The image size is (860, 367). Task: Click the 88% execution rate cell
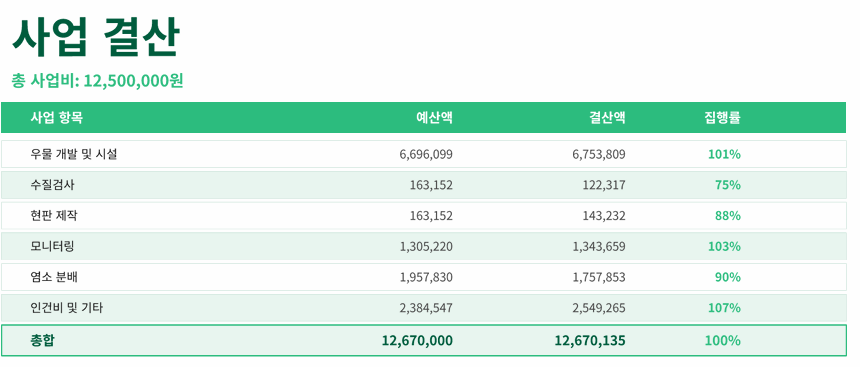click(728, 216)
